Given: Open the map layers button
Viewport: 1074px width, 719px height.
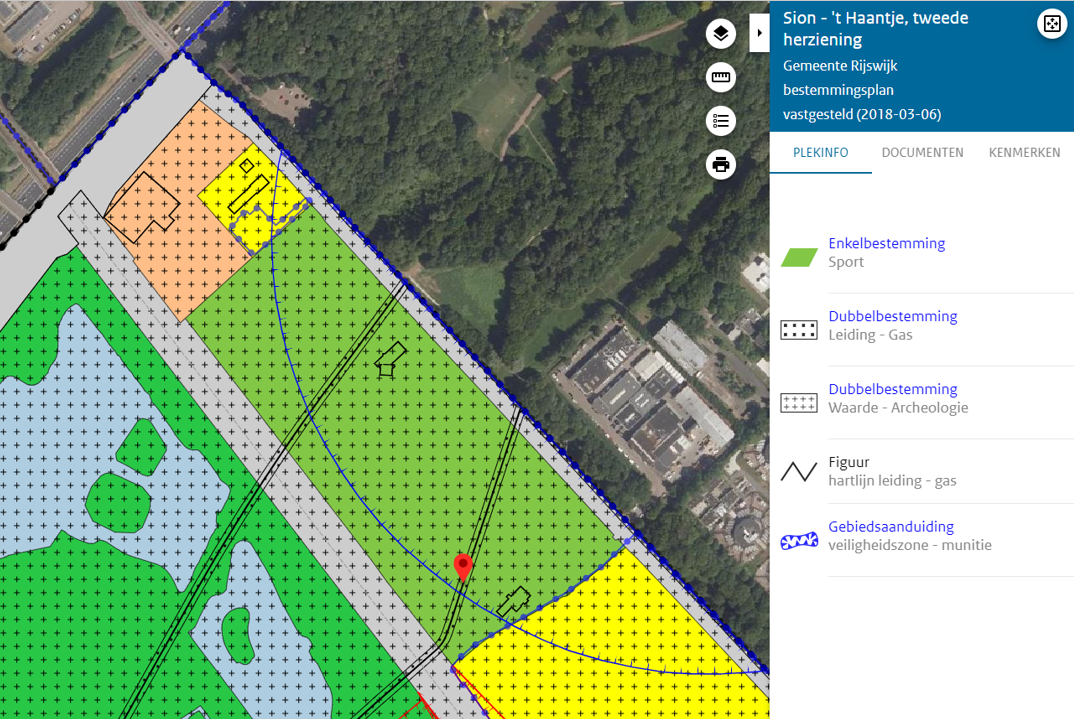Looking at the screenshot, I should [721, 34].
